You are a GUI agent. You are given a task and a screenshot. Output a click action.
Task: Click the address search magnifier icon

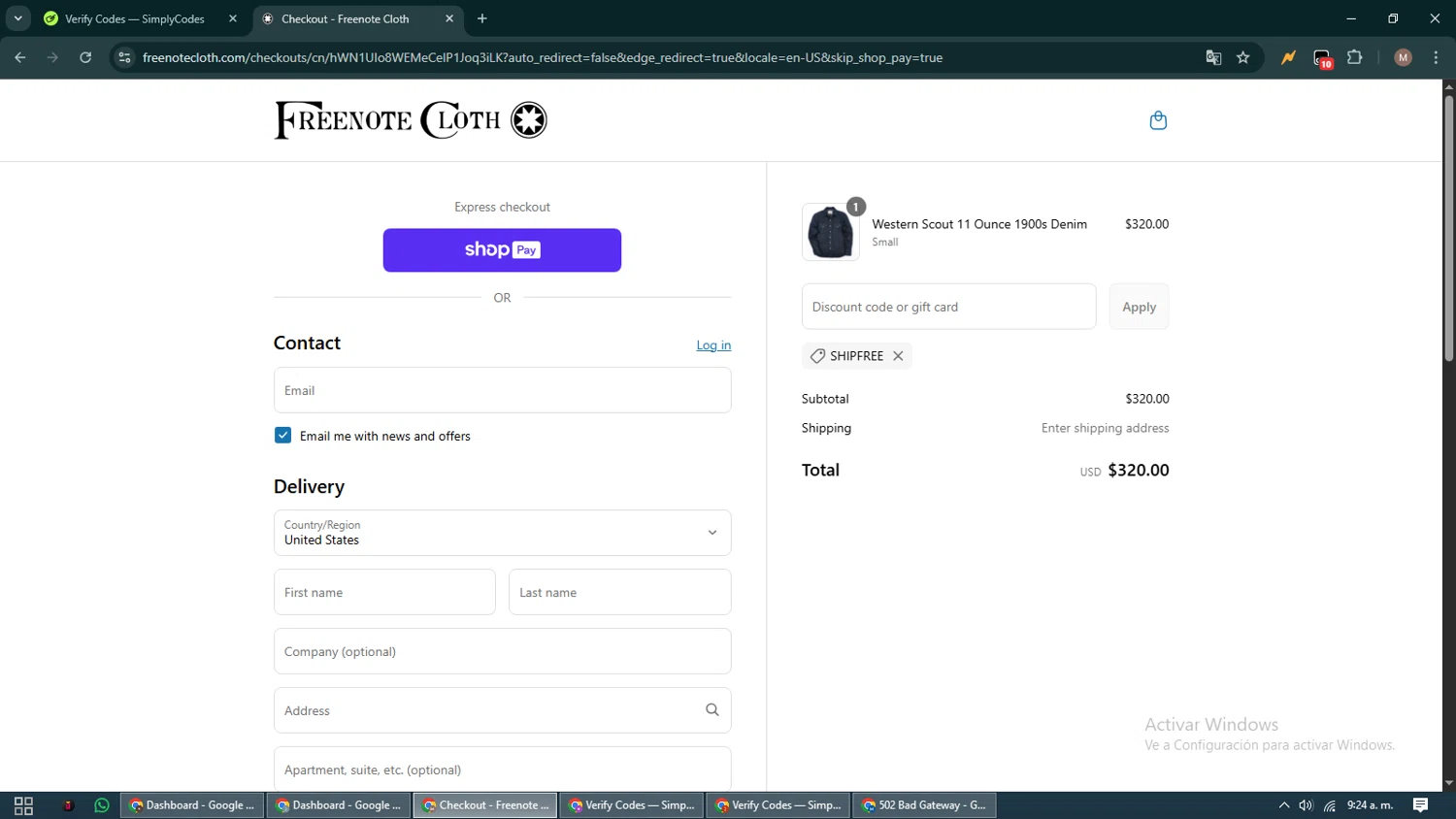(712, 710)
